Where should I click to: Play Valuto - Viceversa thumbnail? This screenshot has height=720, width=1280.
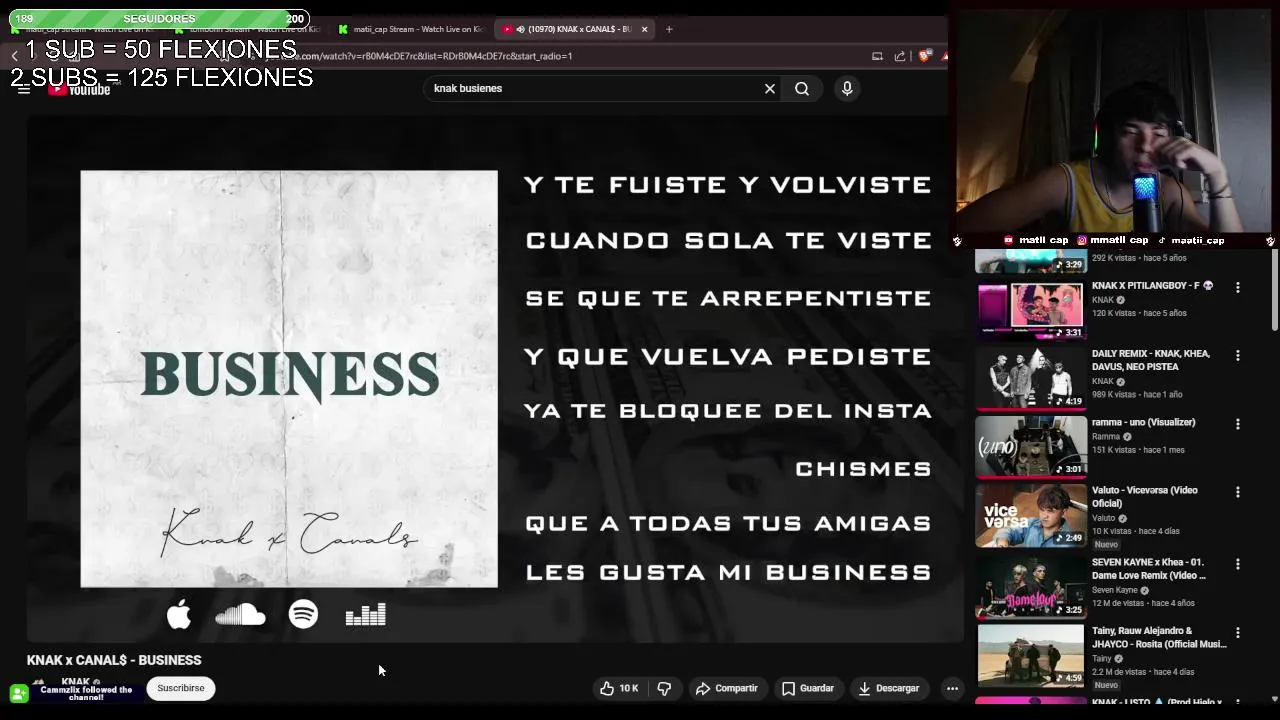1031,516
